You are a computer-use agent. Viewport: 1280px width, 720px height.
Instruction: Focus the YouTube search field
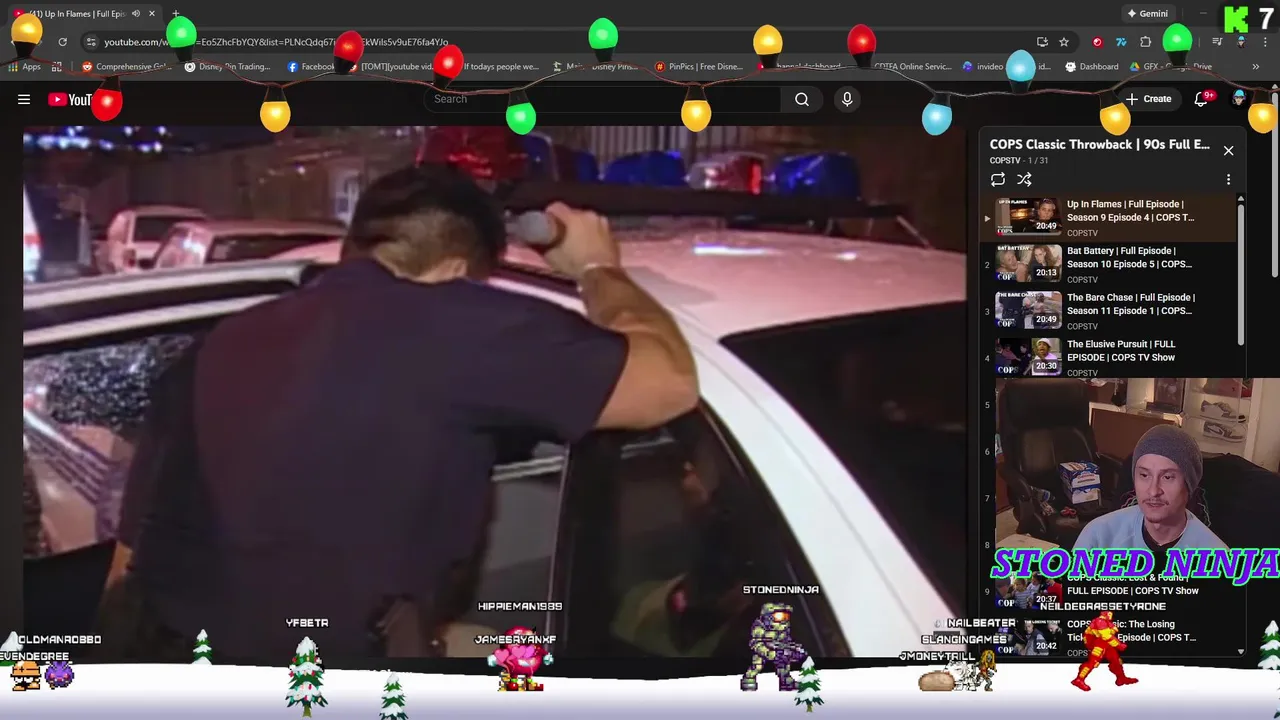coord(604,99)
